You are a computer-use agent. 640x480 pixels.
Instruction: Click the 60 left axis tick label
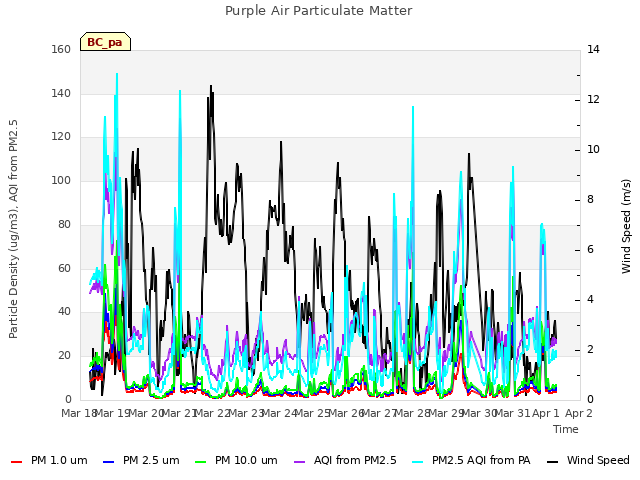click(64, 268)
